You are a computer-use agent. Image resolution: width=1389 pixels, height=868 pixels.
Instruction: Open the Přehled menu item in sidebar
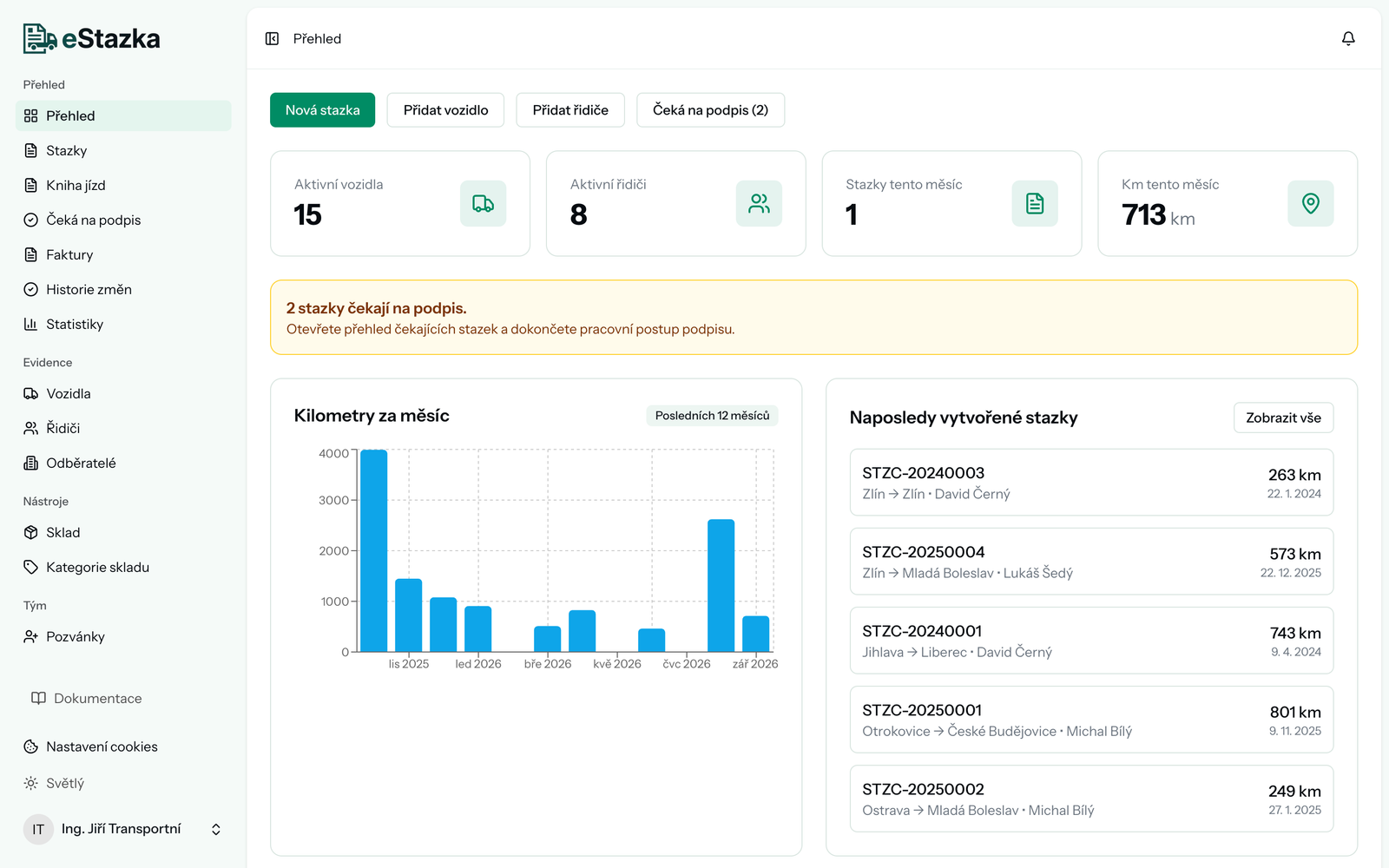pos(123,115)
